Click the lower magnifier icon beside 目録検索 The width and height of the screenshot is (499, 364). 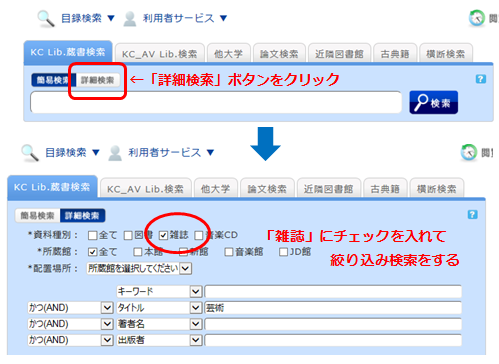[x=30, y=153]
